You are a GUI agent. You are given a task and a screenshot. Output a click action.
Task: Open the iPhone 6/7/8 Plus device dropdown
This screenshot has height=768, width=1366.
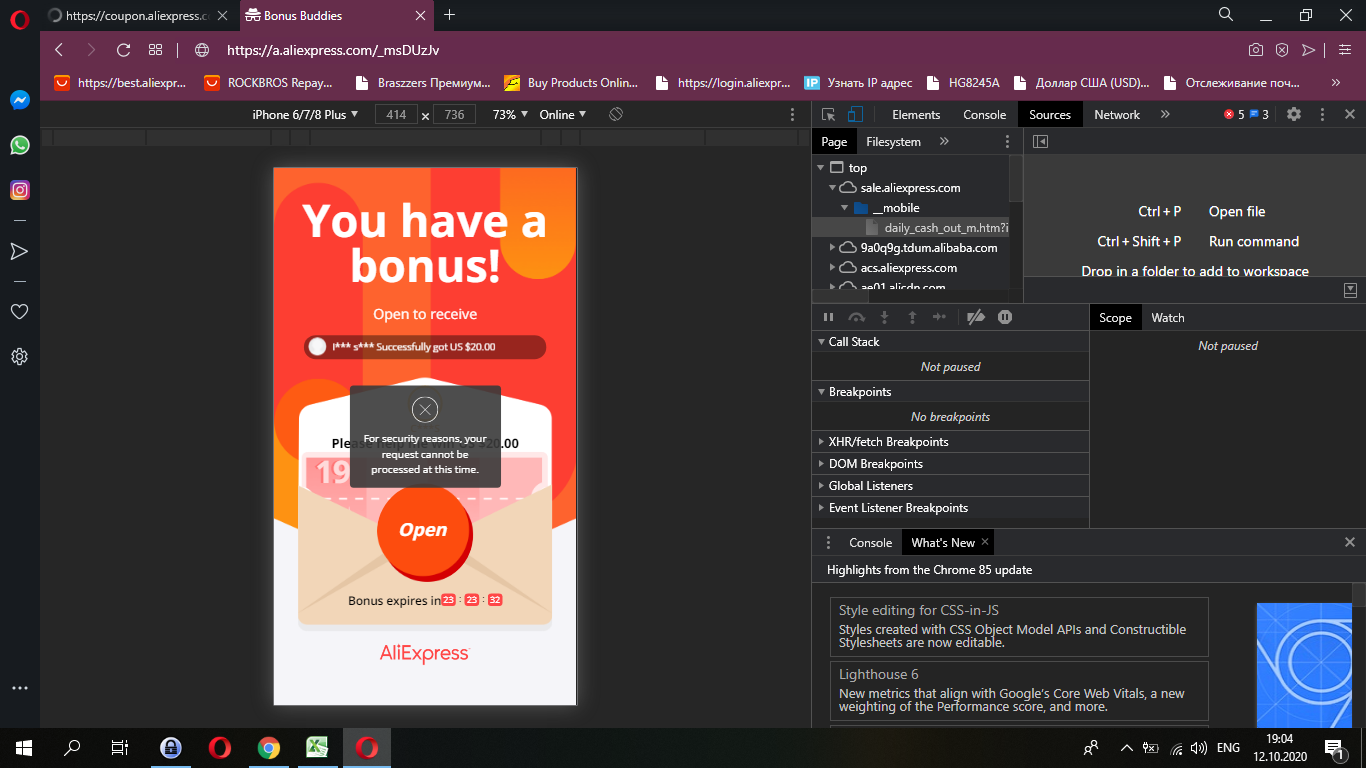tap(305, 114)
